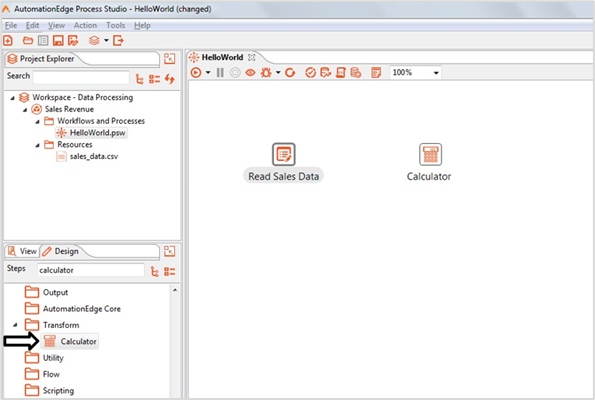Pause the running workflow
Image resolution: width=595 pixels, height=400 pixels.
[x=220, y=72]
